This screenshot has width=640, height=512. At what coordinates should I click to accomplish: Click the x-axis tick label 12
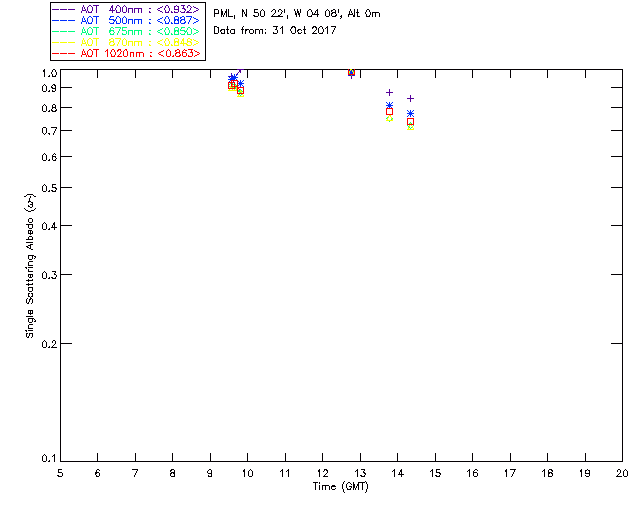pyautogui.click(x=322, y=473)
